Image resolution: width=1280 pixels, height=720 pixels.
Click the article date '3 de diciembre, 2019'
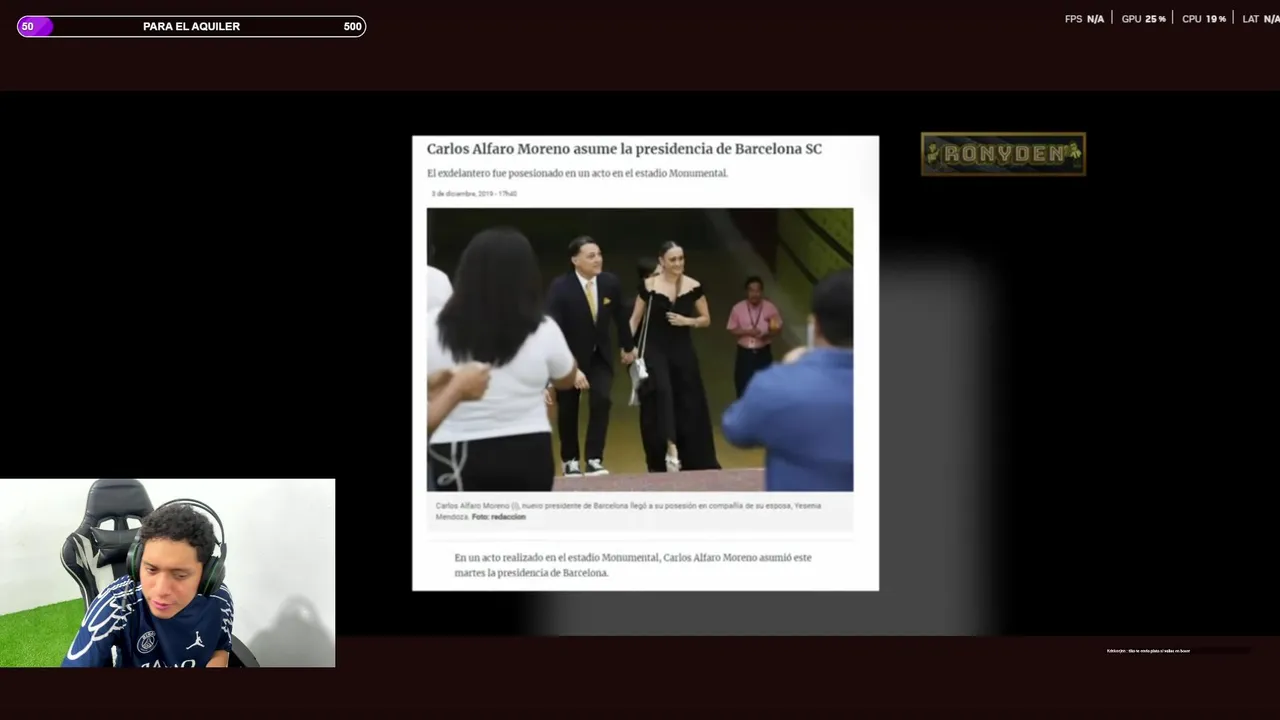[x=475, y=193]
